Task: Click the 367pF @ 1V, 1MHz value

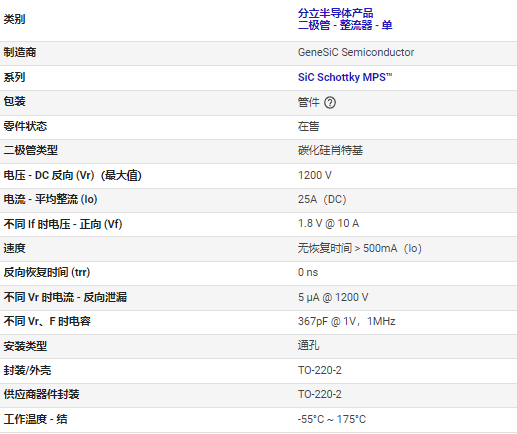Action: (346, 321)
